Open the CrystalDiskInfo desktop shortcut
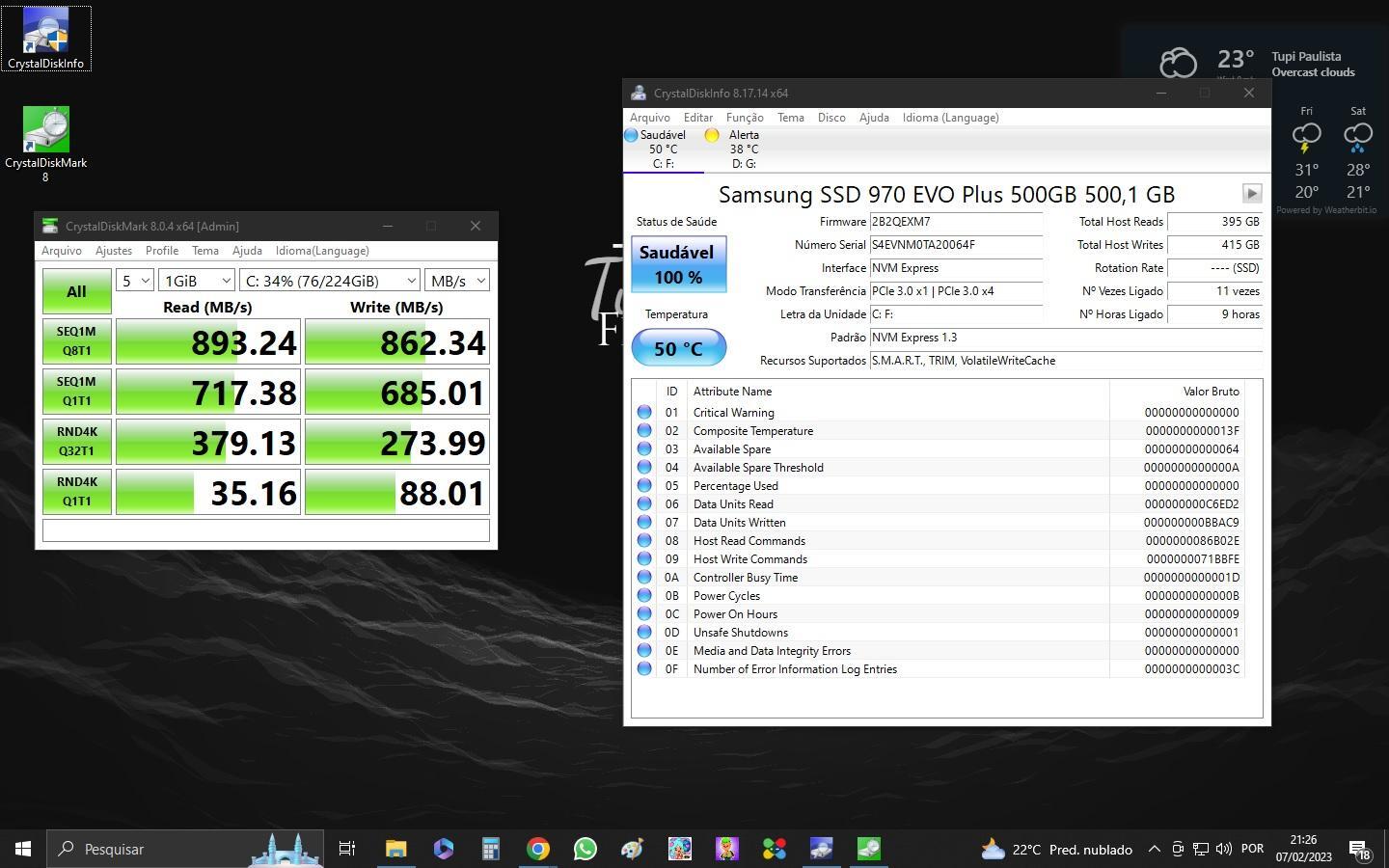 (45, 39)
